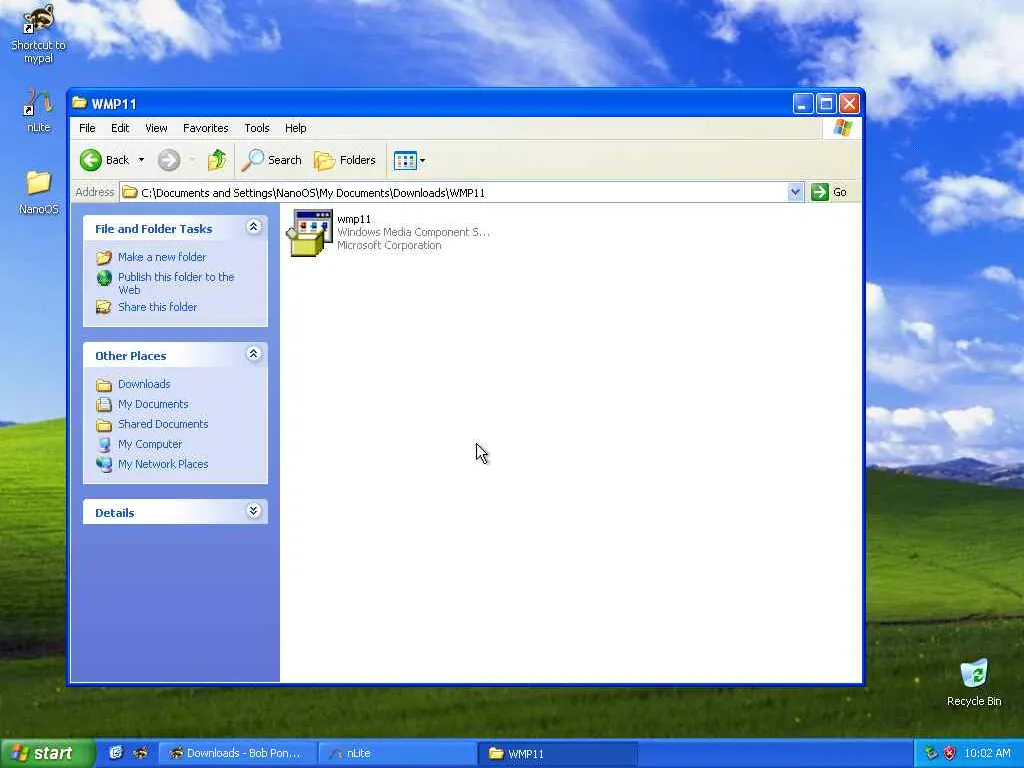
Task: Open the View menu
Action: (156, 128)
